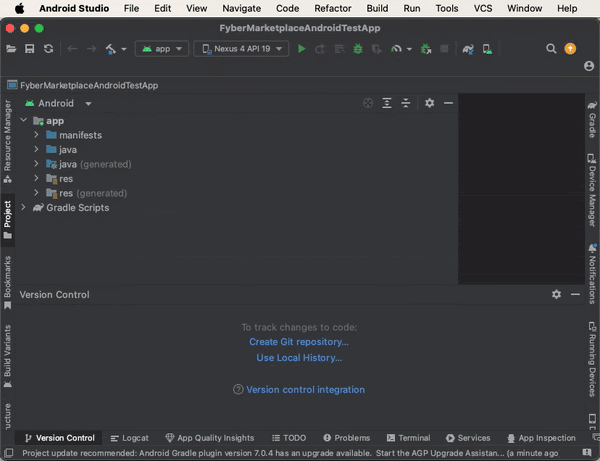Click Select Opened File target icon
The width and height of the screenshot is (600, 461).
(x=368, y=103)
